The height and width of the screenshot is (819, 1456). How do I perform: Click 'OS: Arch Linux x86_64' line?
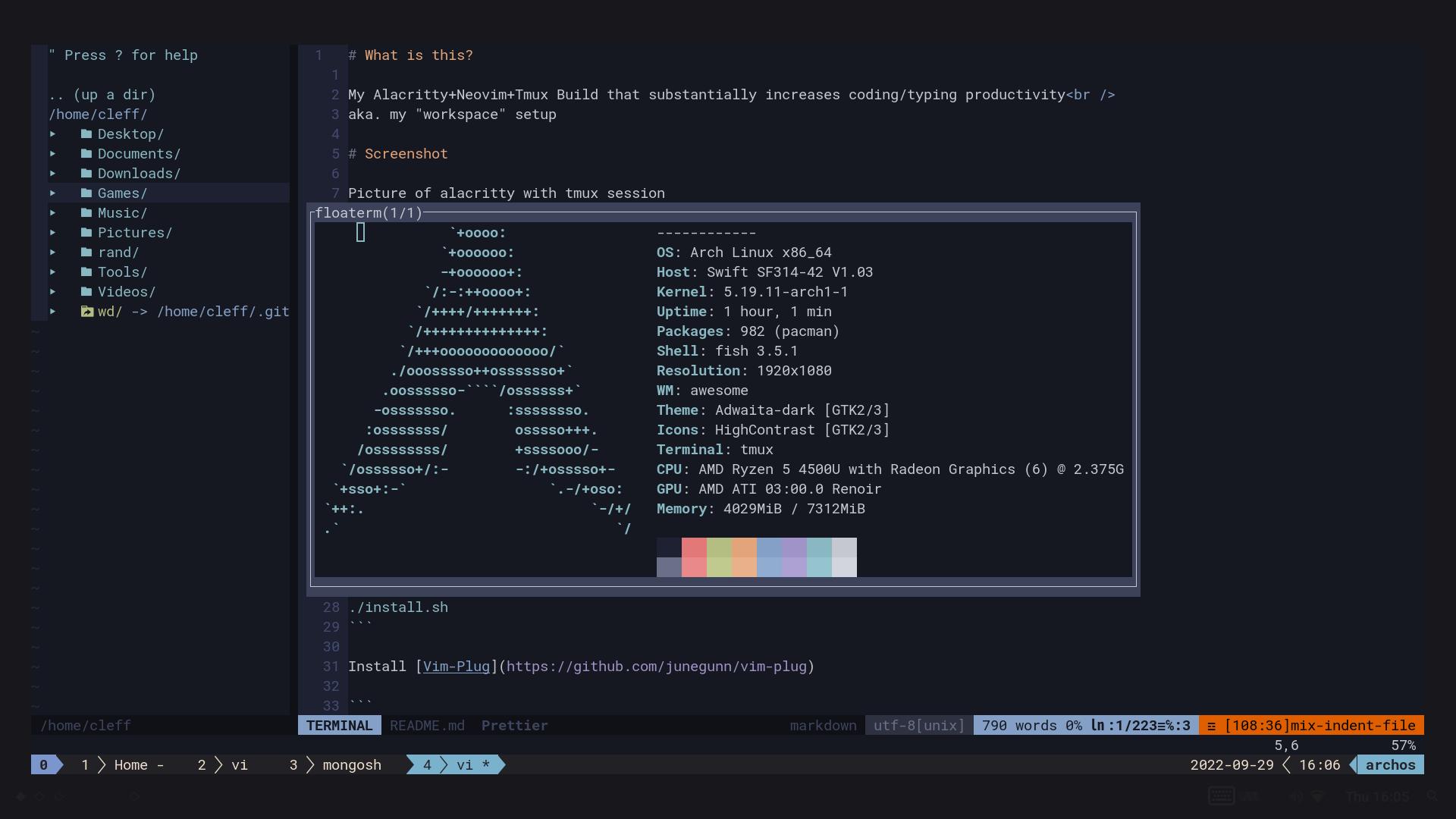tap(744, 253)
